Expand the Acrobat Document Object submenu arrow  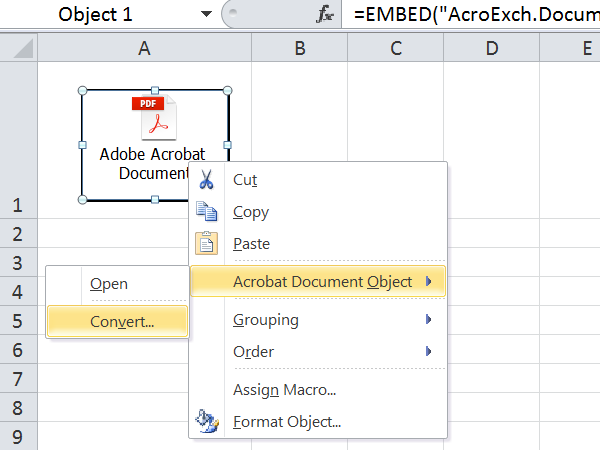click(429, 282)
